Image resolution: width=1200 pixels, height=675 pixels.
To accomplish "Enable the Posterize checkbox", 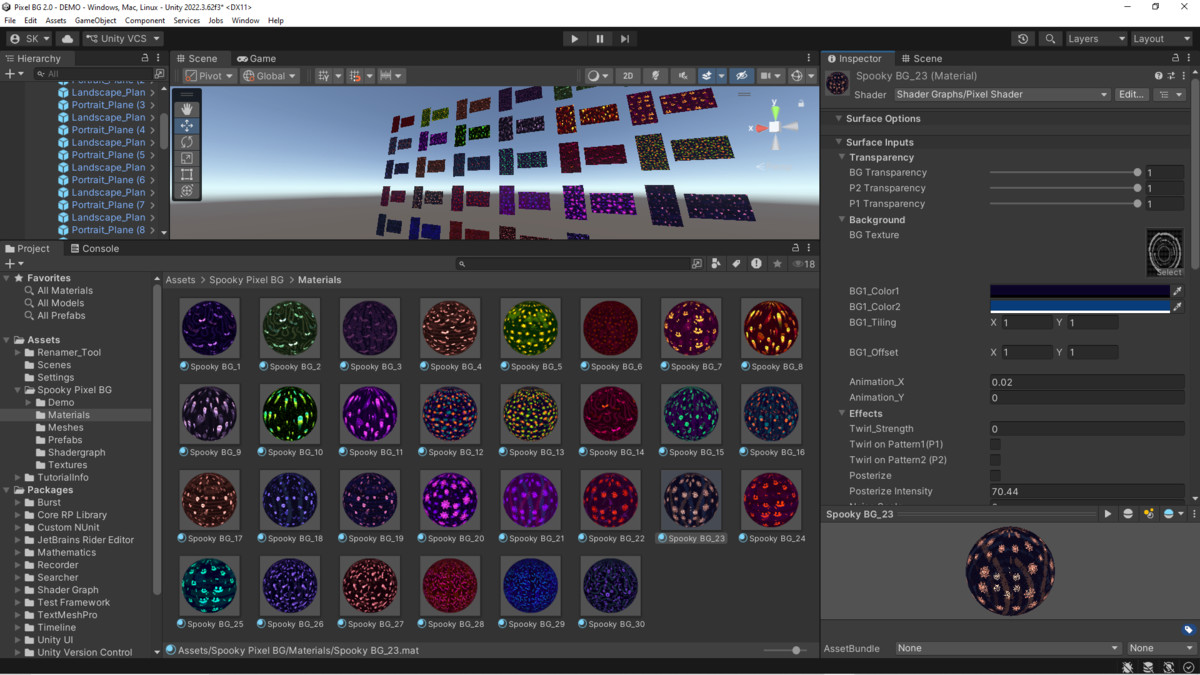I will tap(995, 476).
